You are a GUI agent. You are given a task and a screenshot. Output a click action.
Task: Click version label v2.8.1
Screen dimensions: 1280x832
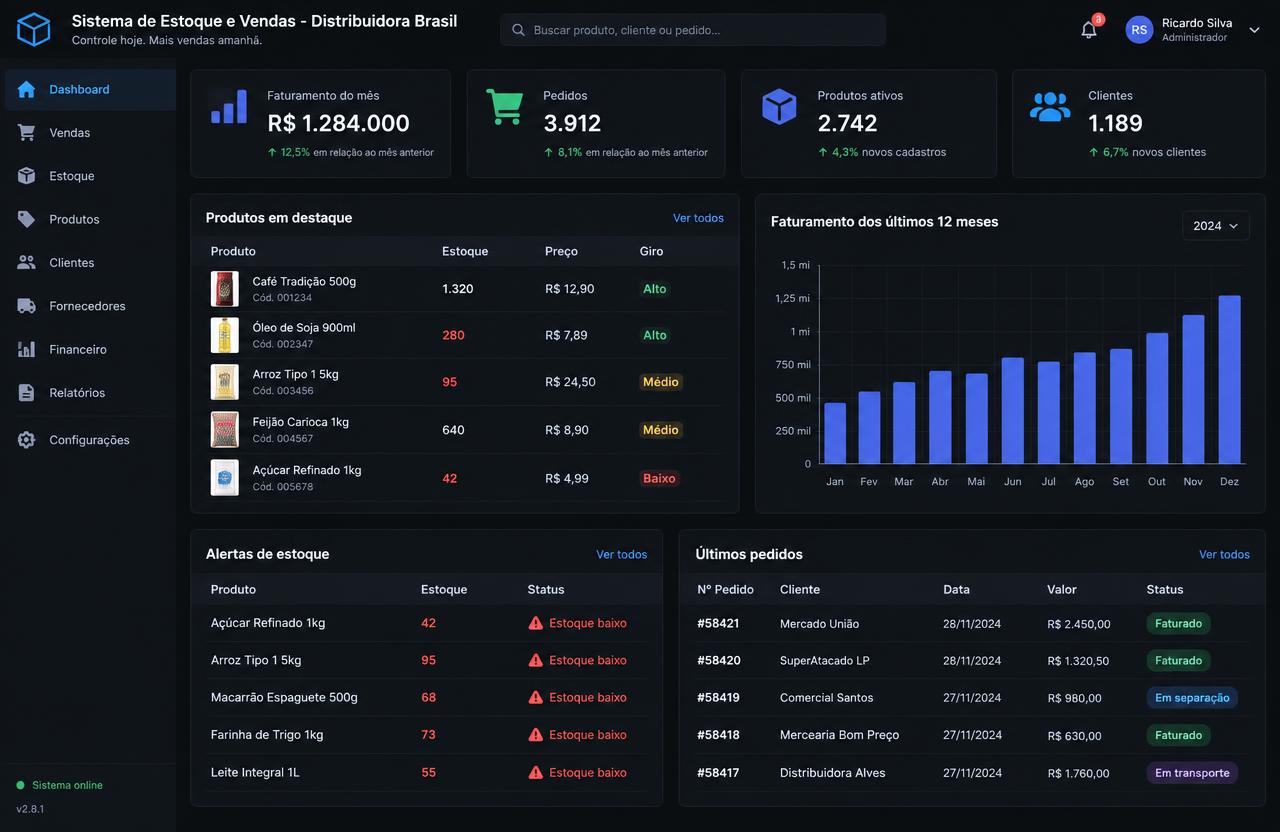pyautogui.click(x=30, y=809)
